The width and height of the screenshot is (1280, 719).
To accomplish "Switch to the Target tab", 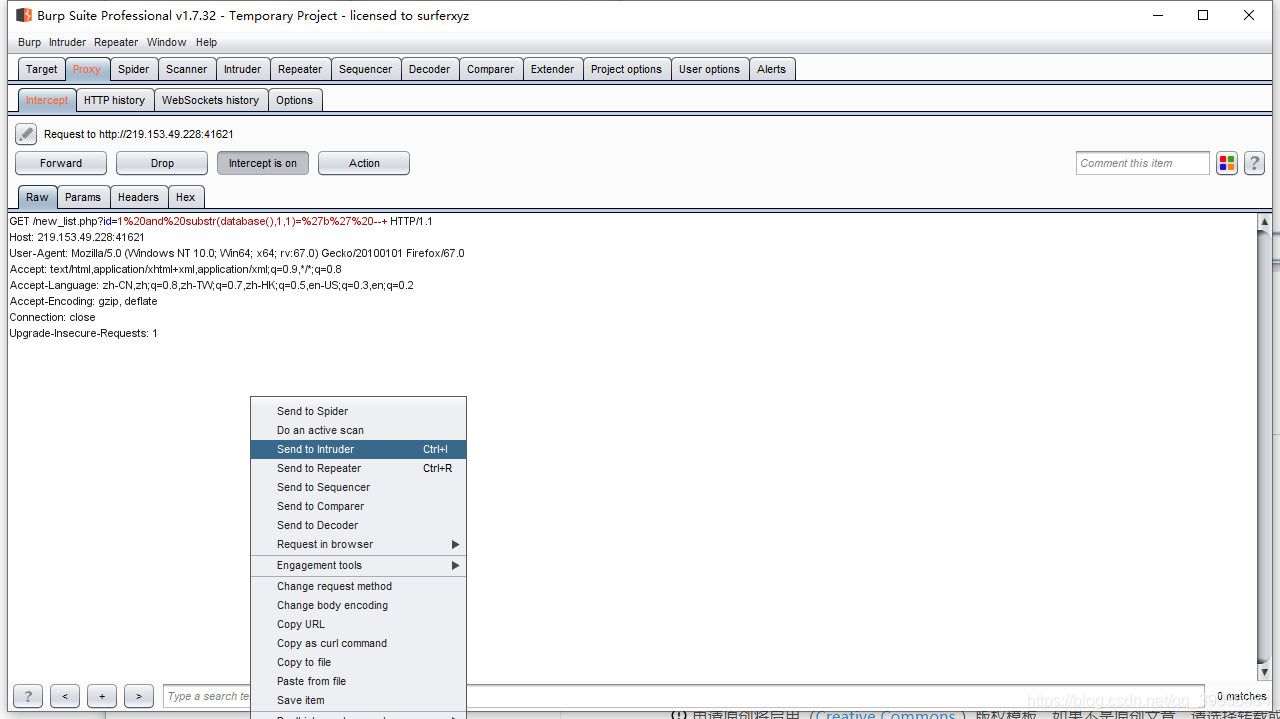I will 42,69.
